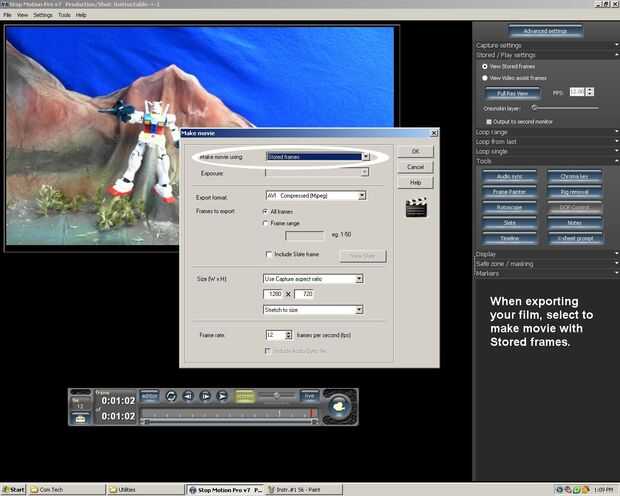The height and width of the screenshot is (496, 620).
Task: Toggle Output to second monitor checkbox
Action: click(x=489, y=122)
